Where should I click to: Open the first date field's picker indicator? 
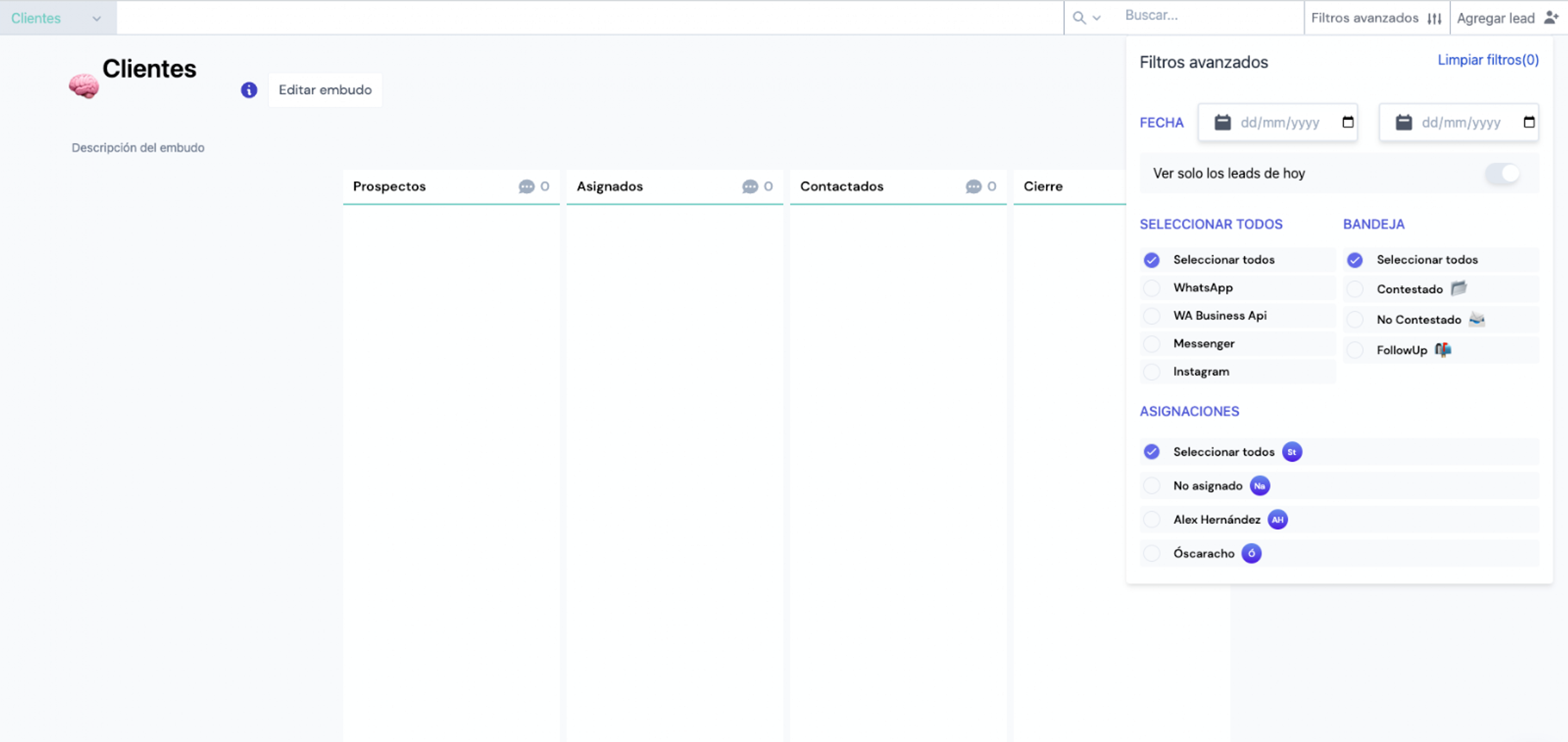click(1347, 123)
